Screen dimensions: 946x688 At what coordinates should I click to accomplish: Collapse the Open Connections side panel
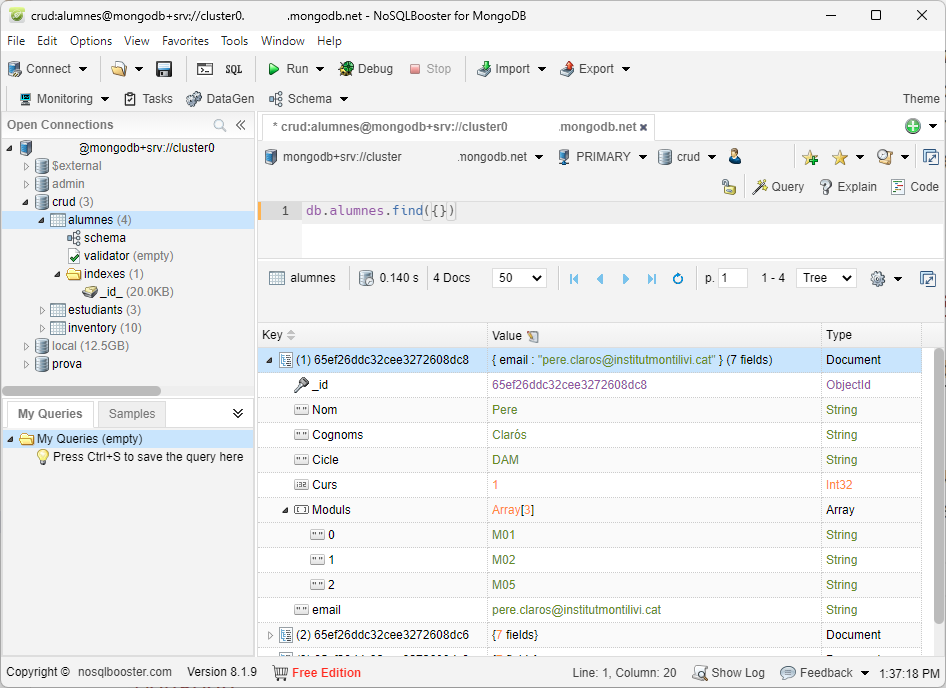[x=241, y=125]
